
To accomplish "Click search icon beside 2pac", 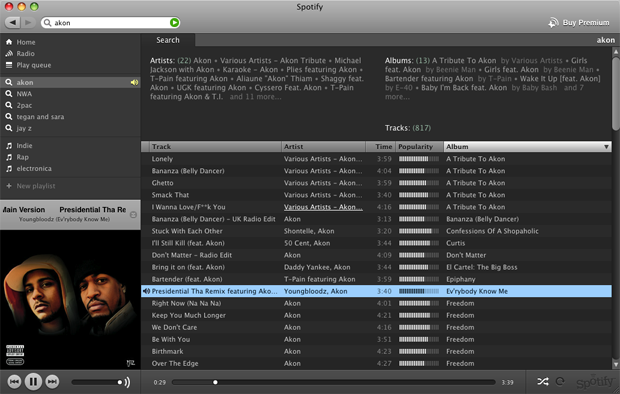I will pos(9,105).
